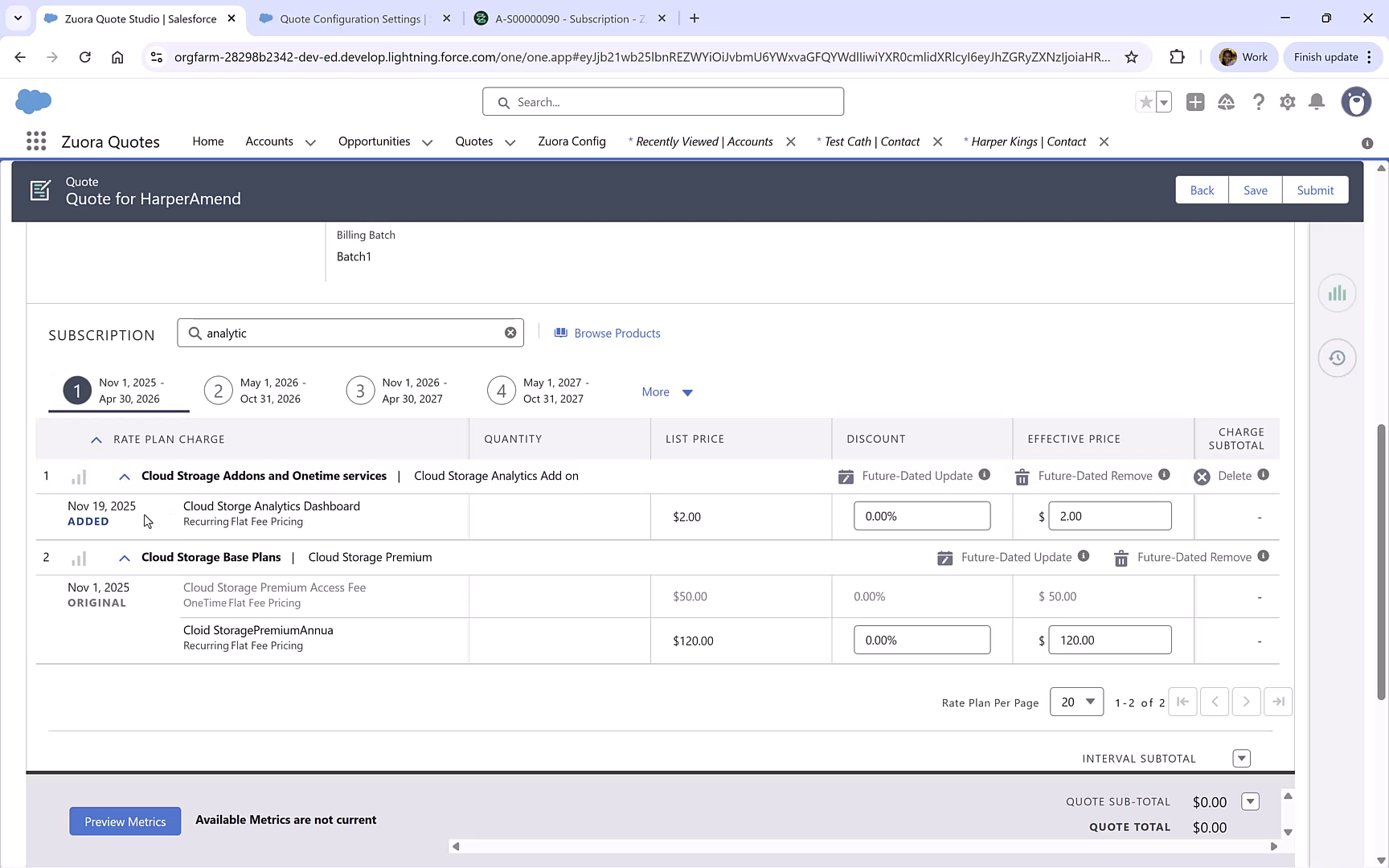
Task: Click Future-Dated Remove trash icon for Analytics Add on
Action: click(1022, 476)
